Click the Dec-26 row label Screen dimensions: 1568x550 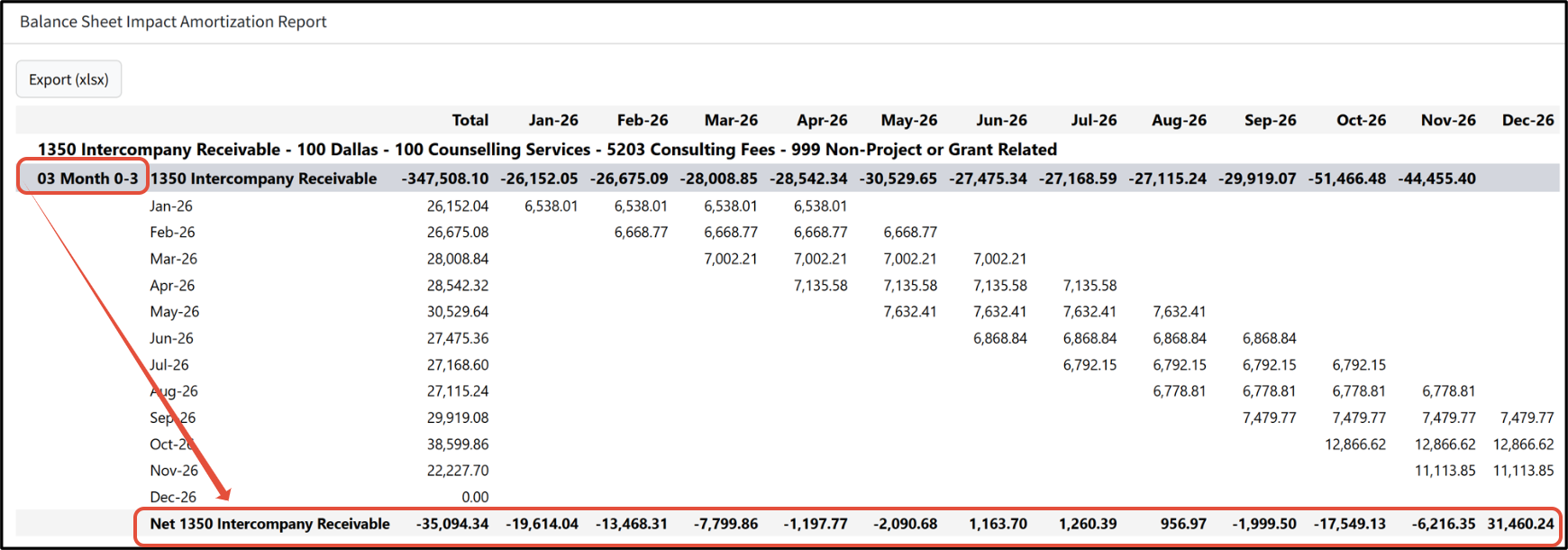coord(173,497)
